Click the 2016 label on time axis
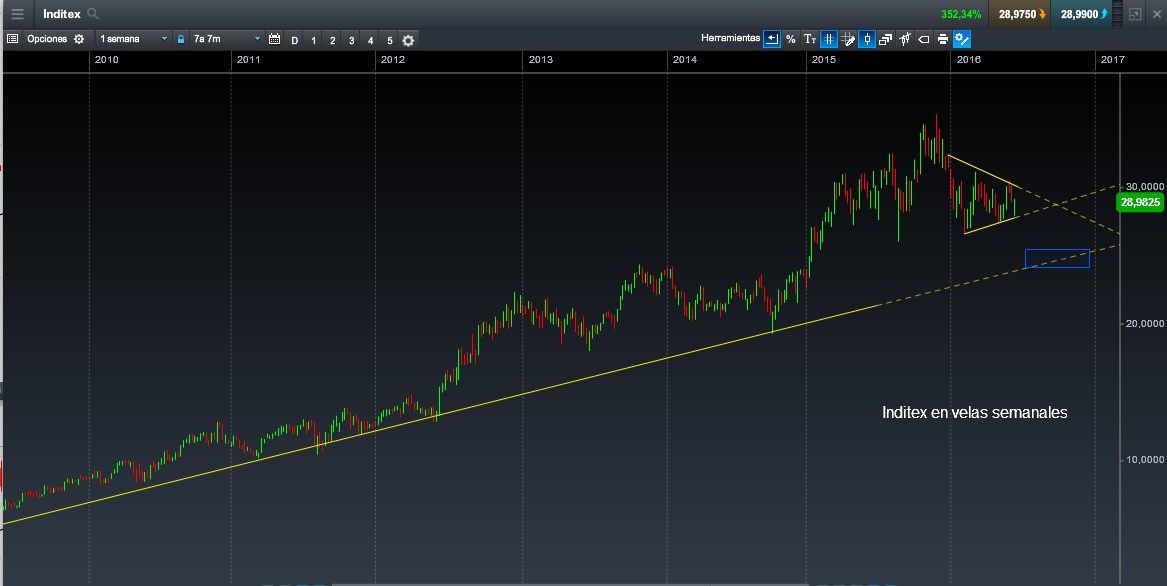 [x=968, y=60]
